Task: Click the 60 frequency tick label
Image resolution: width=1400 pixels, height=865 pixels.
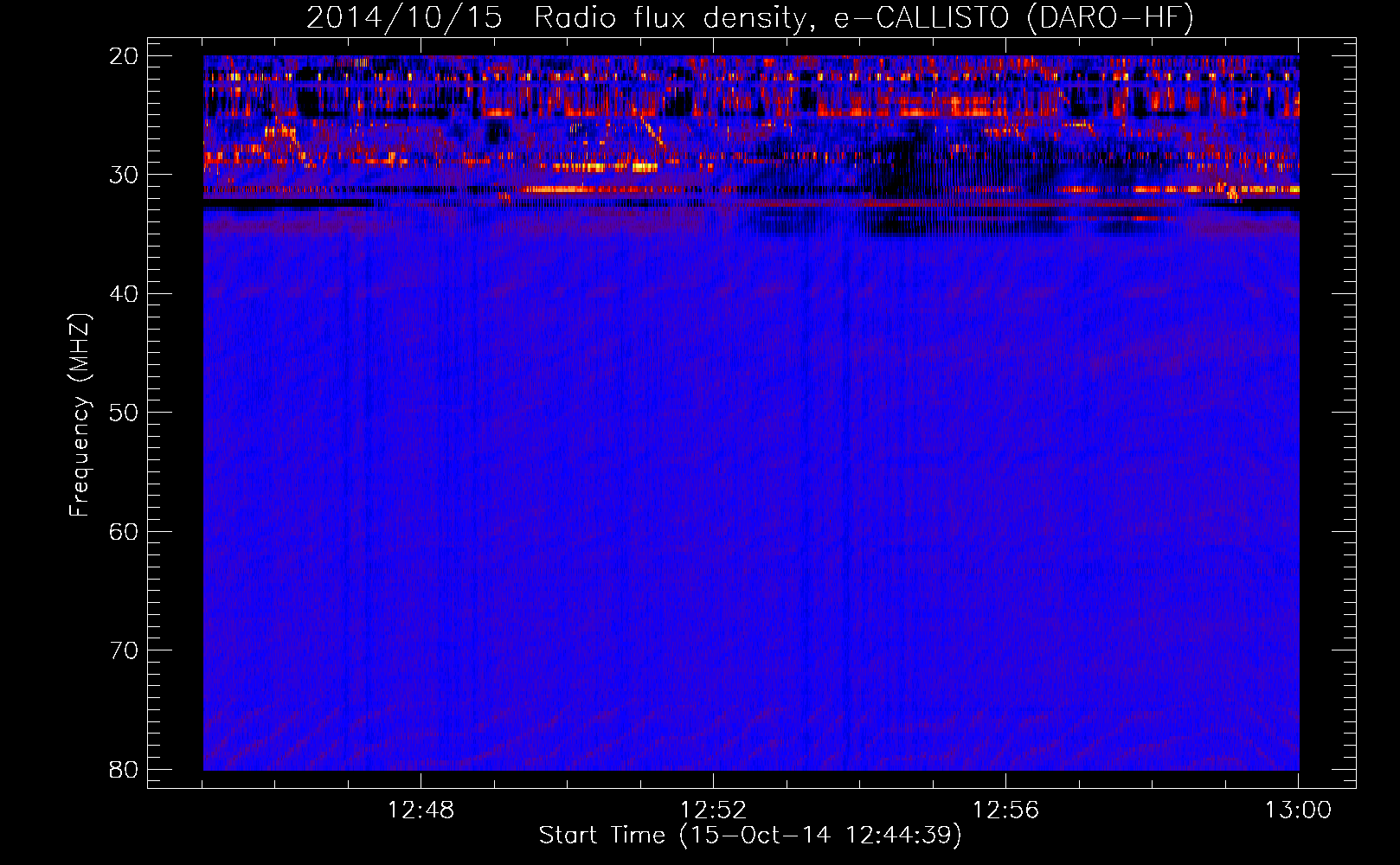Action: click(x=124, y=531)
